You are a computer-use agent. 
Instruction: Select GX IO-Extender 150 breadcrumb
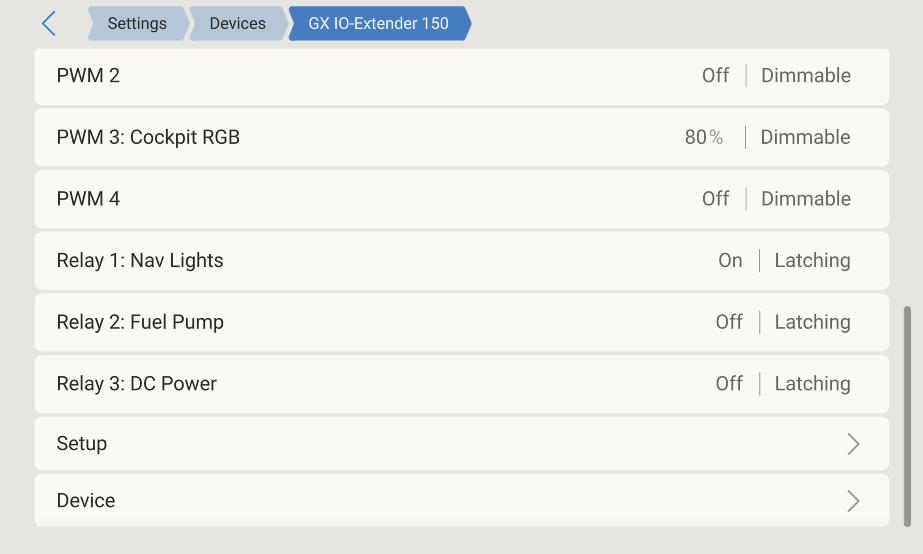pyautogui.click(x=378, y=24)
